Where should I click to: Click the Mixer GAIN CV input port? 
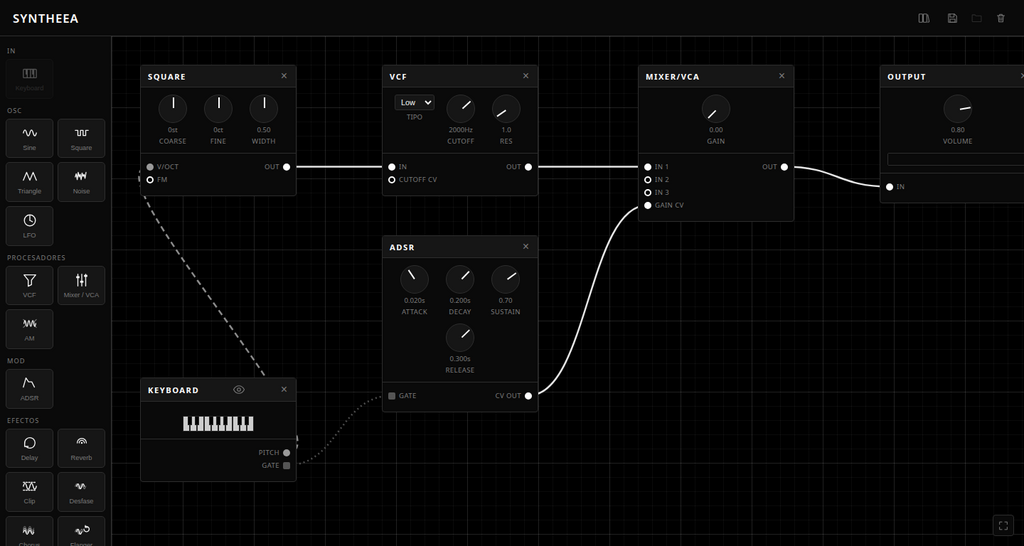(648, 205)
